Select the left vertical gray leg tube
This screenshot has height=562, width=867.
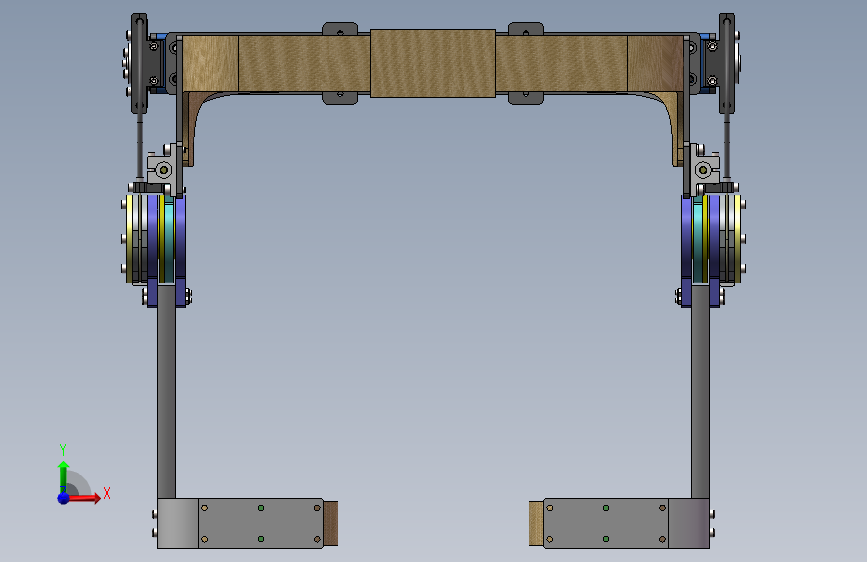pyautogui.click(x=166, y=392)
